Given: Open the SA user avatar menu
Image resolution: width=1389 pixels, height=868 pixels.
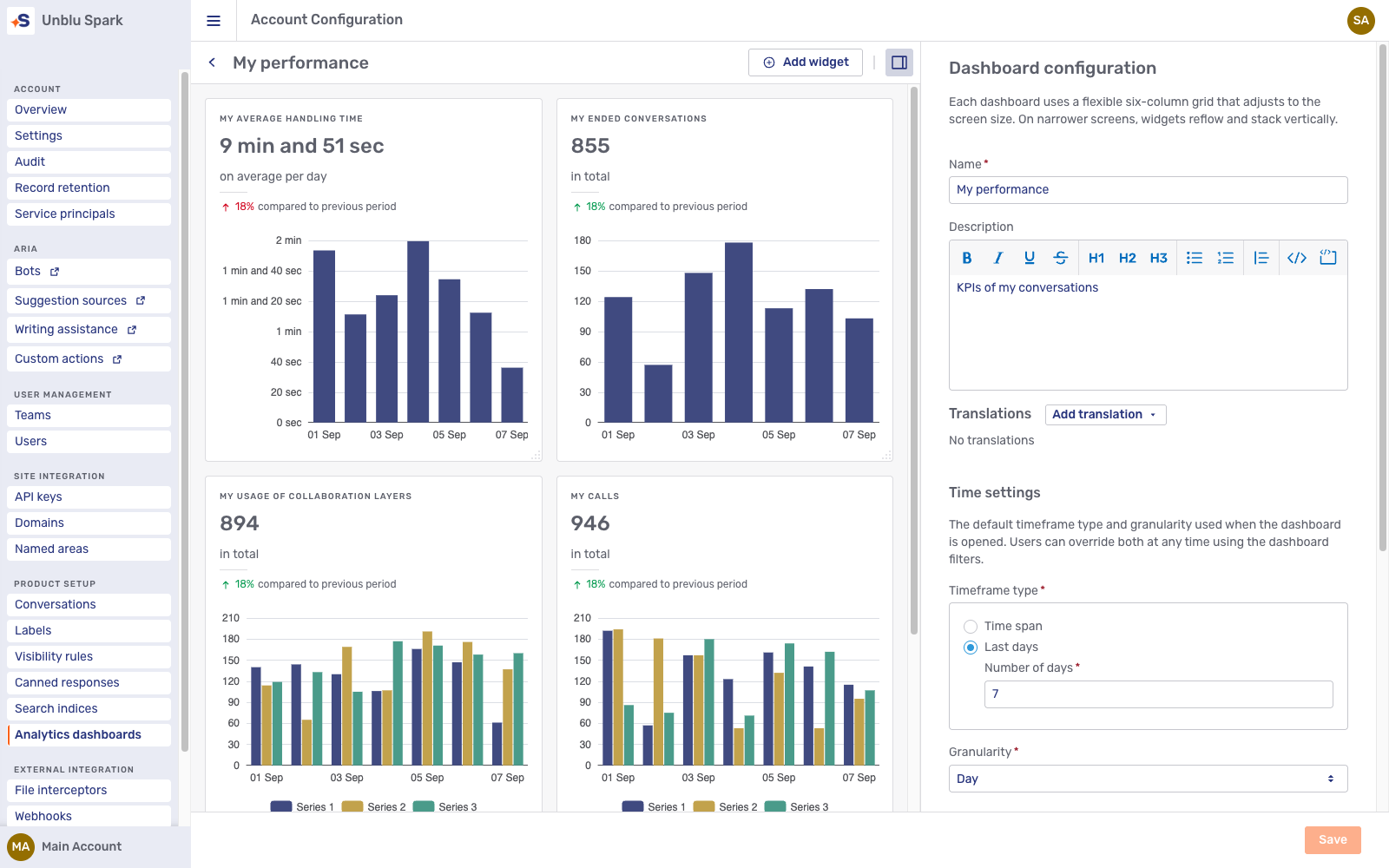Looking at the screenshot, I should click(x=1361, y=21).
